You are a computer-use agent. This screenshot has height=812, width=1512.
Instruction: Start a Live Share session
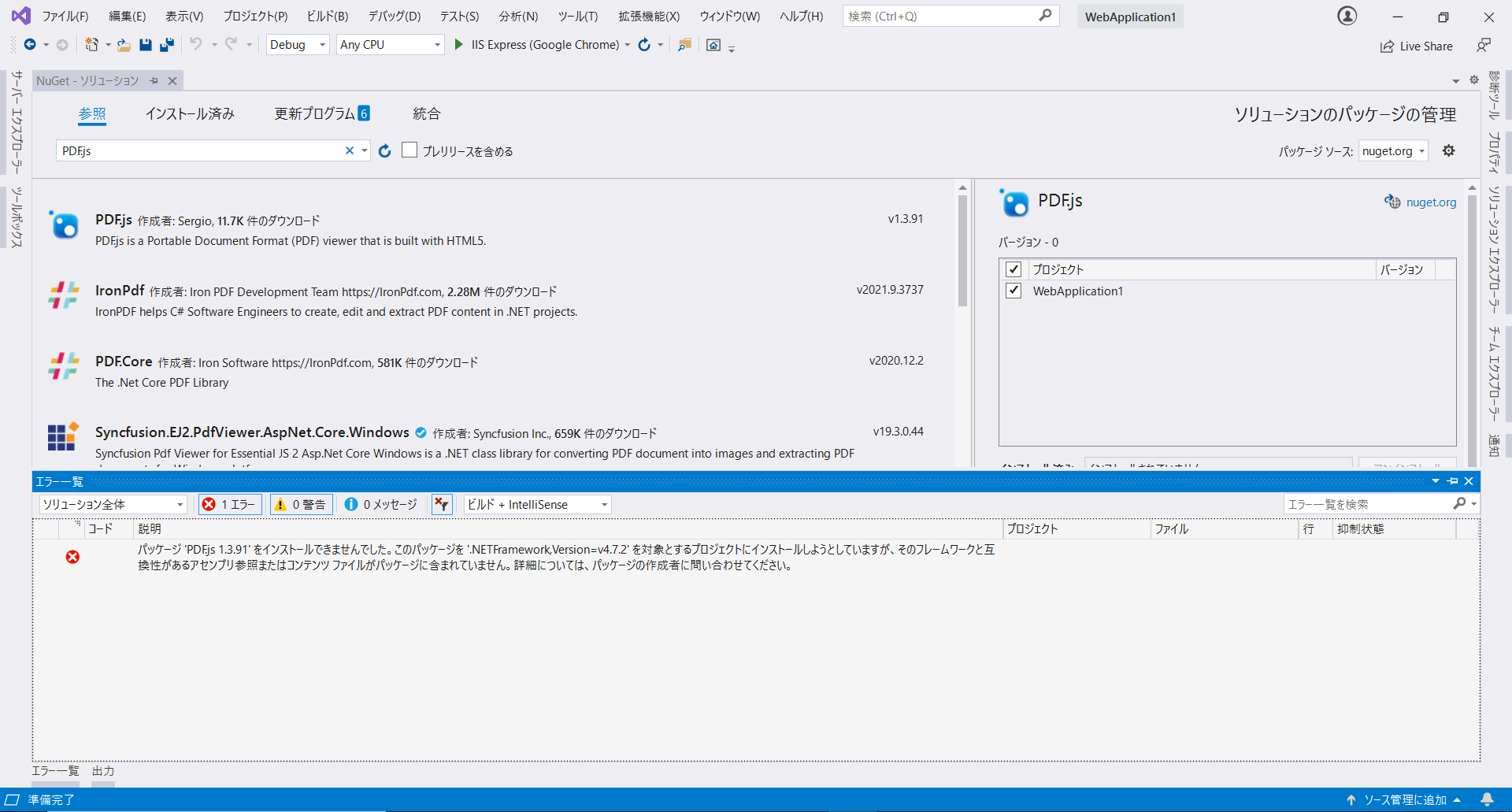click(1416, 46)
